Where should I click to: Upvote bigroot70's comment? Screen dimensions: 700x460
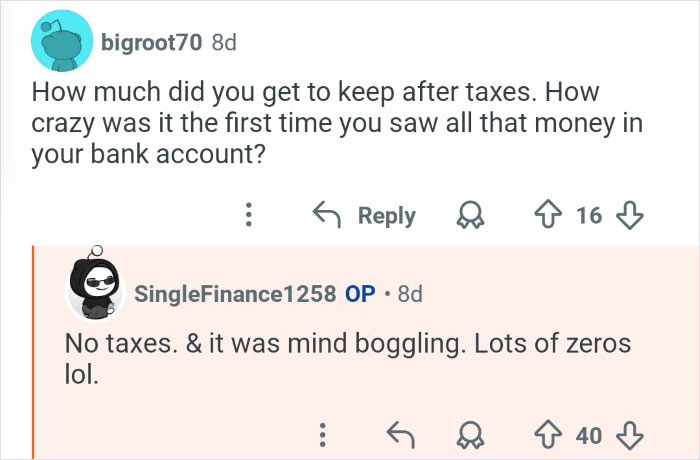(548, 215)
